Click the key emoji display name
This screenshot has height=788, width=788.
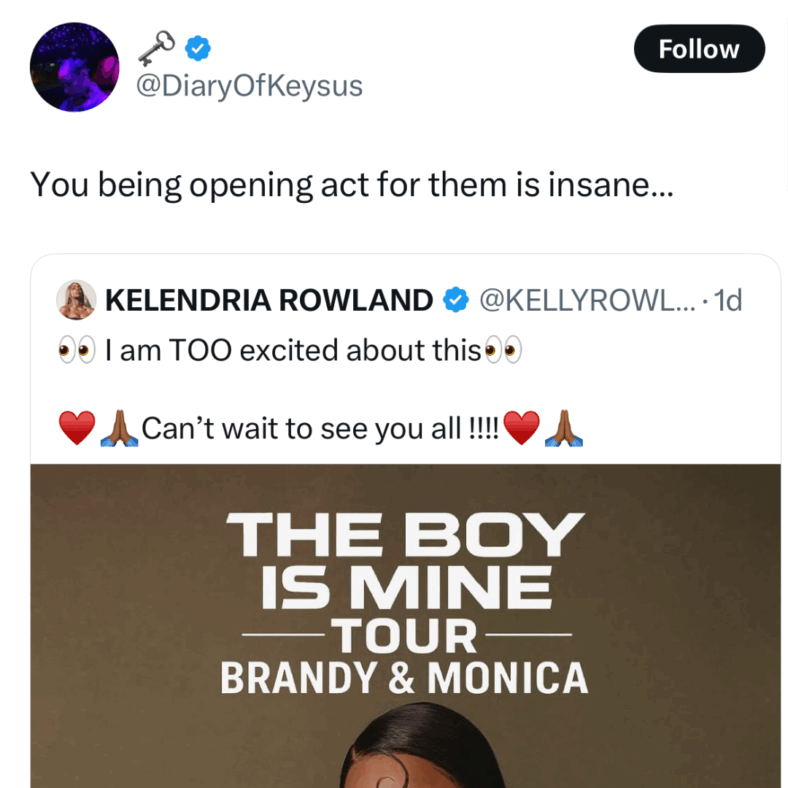pyautogui.click(x=157, y=48)
